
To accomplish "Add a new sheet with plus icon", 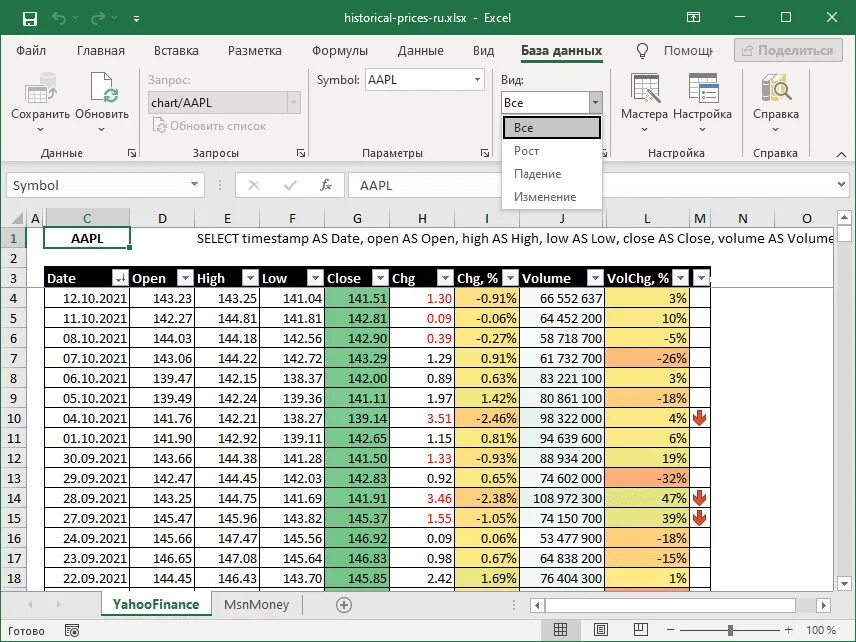I will click(344, 605).
